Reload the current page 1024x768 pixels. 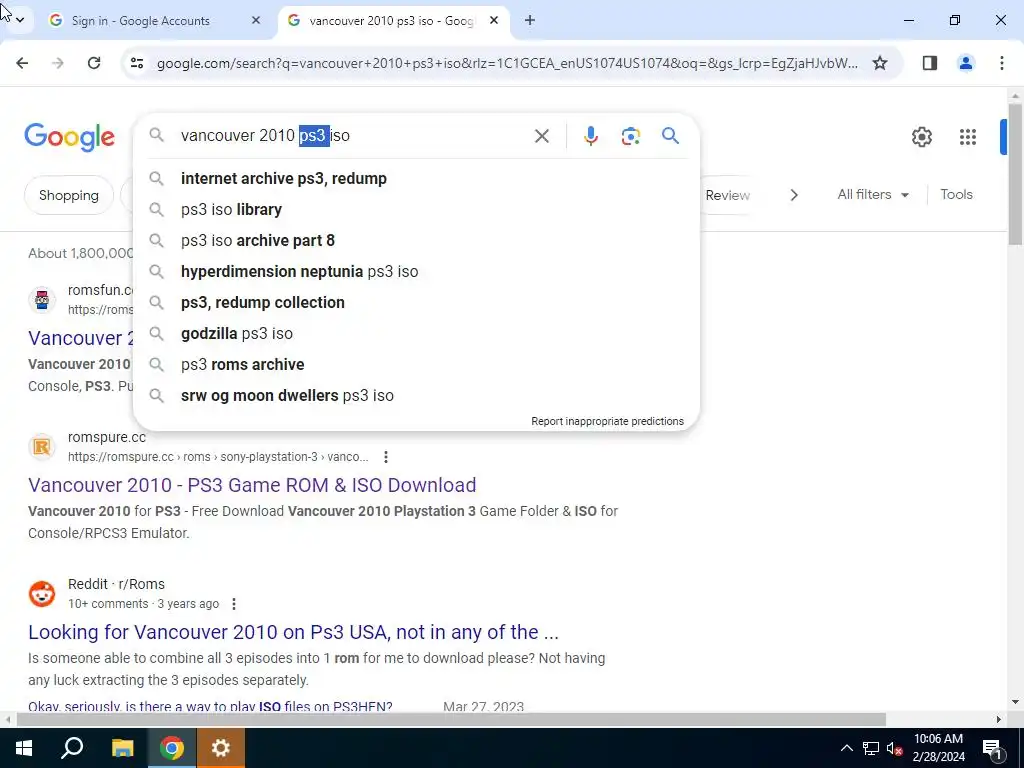94,63
